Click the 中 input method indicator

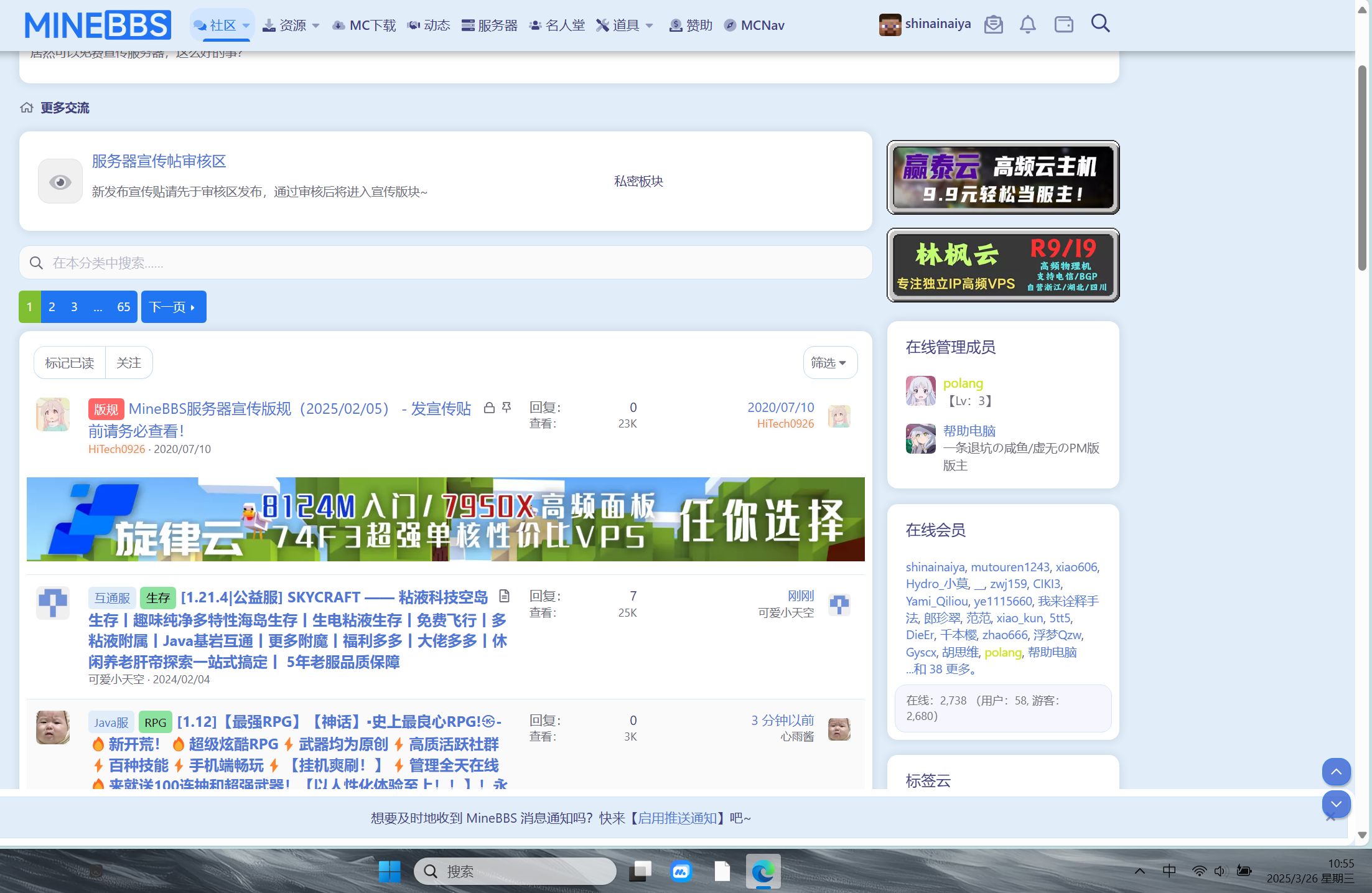click(1169, 871)
